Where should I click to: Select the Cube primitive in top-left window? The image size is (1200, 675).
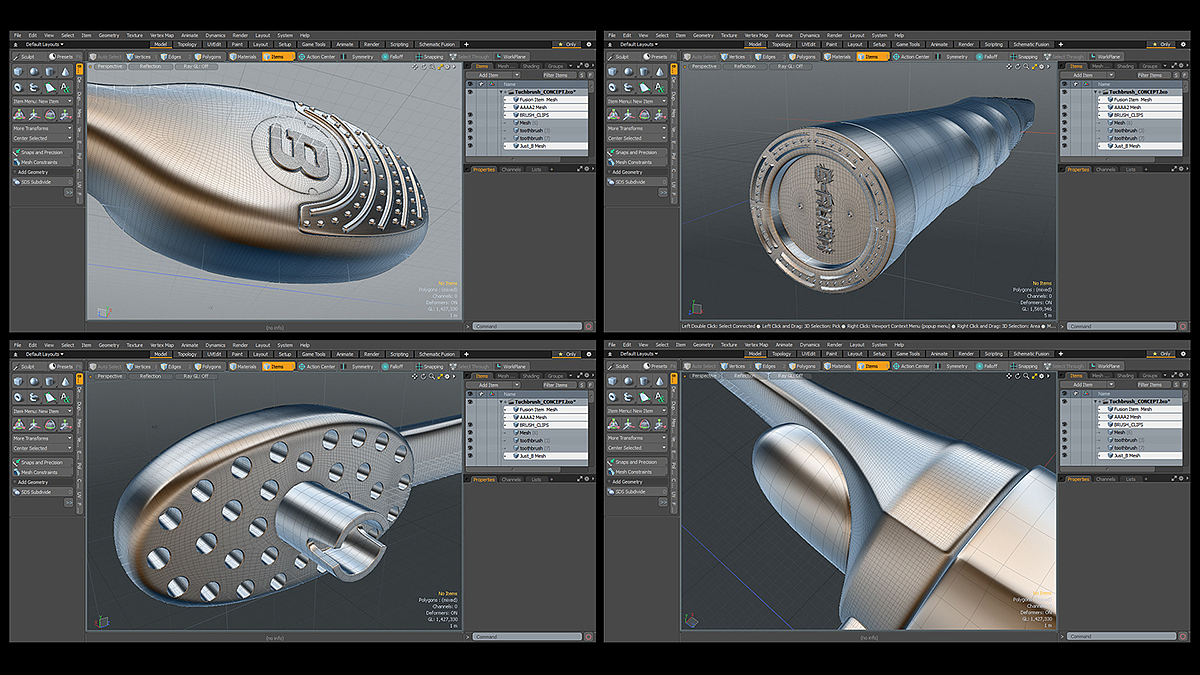pyautogui.click(x=18, y=72)
